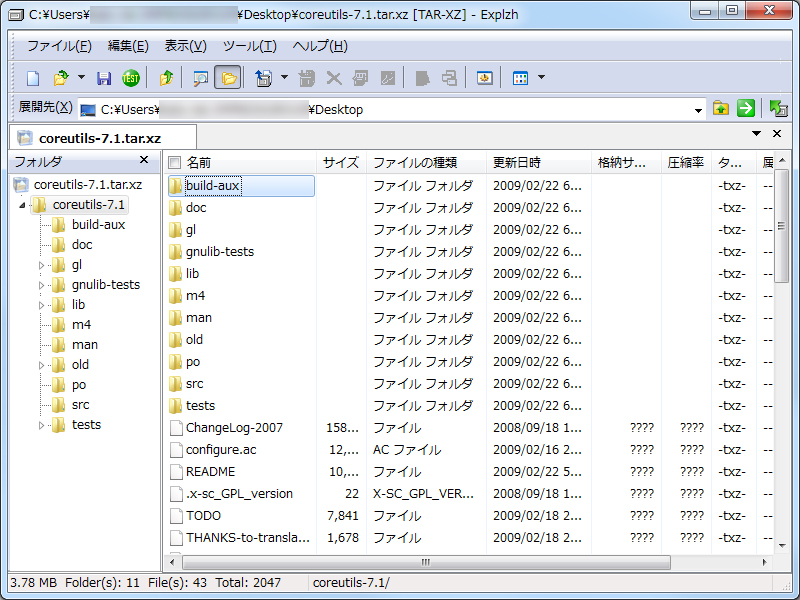Save the archive with the floppy disk icon
Screen dimensions: 800x600
coord(104,77)
